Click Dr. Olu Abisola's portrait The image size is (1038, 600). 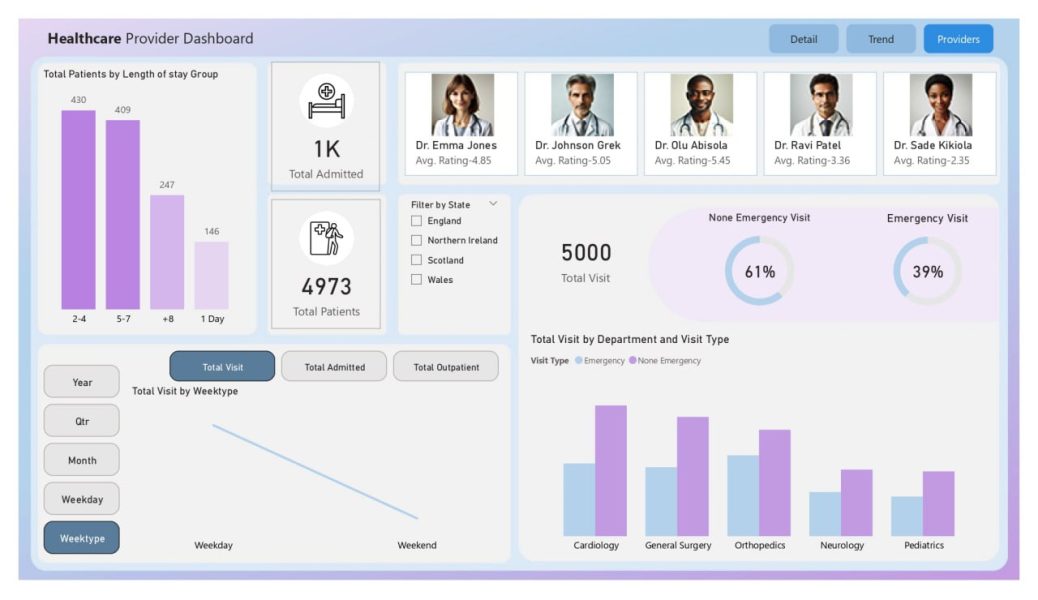[x=701, y=105]
